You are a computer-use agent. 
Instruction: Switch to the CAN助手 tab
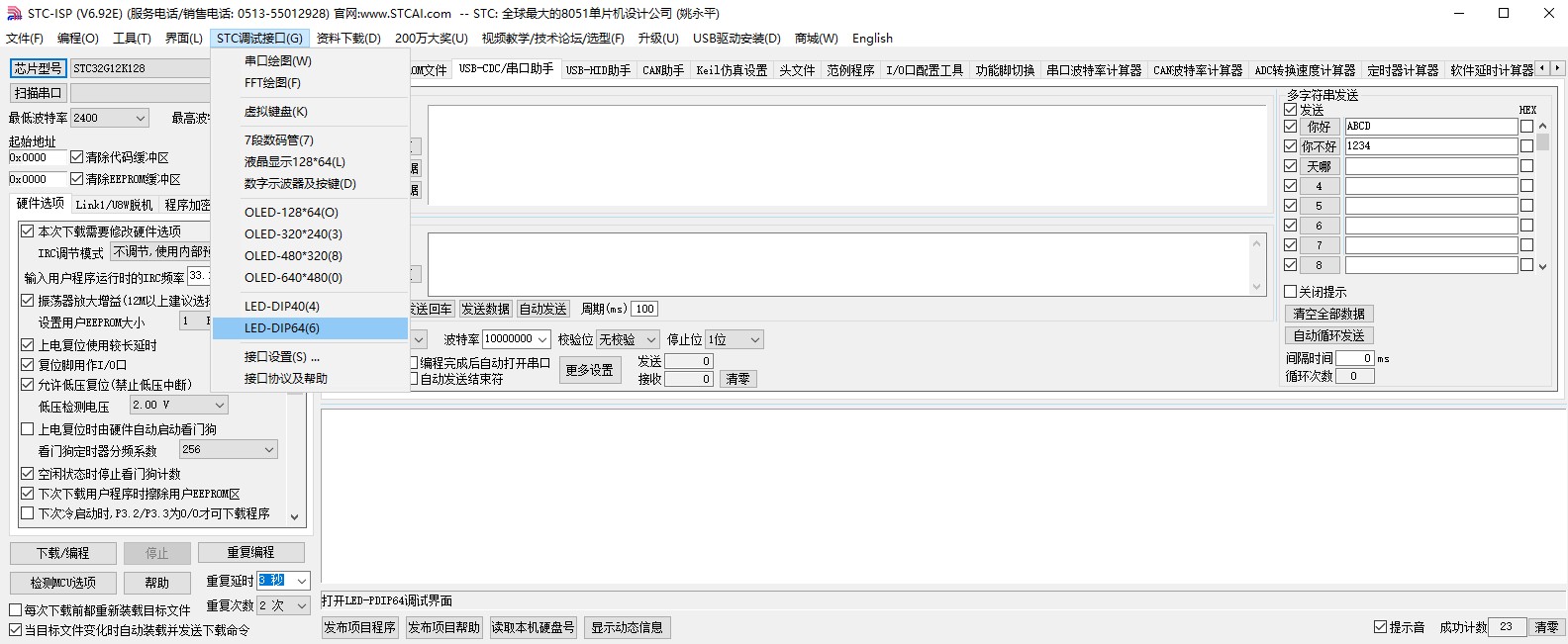[663, 70]
